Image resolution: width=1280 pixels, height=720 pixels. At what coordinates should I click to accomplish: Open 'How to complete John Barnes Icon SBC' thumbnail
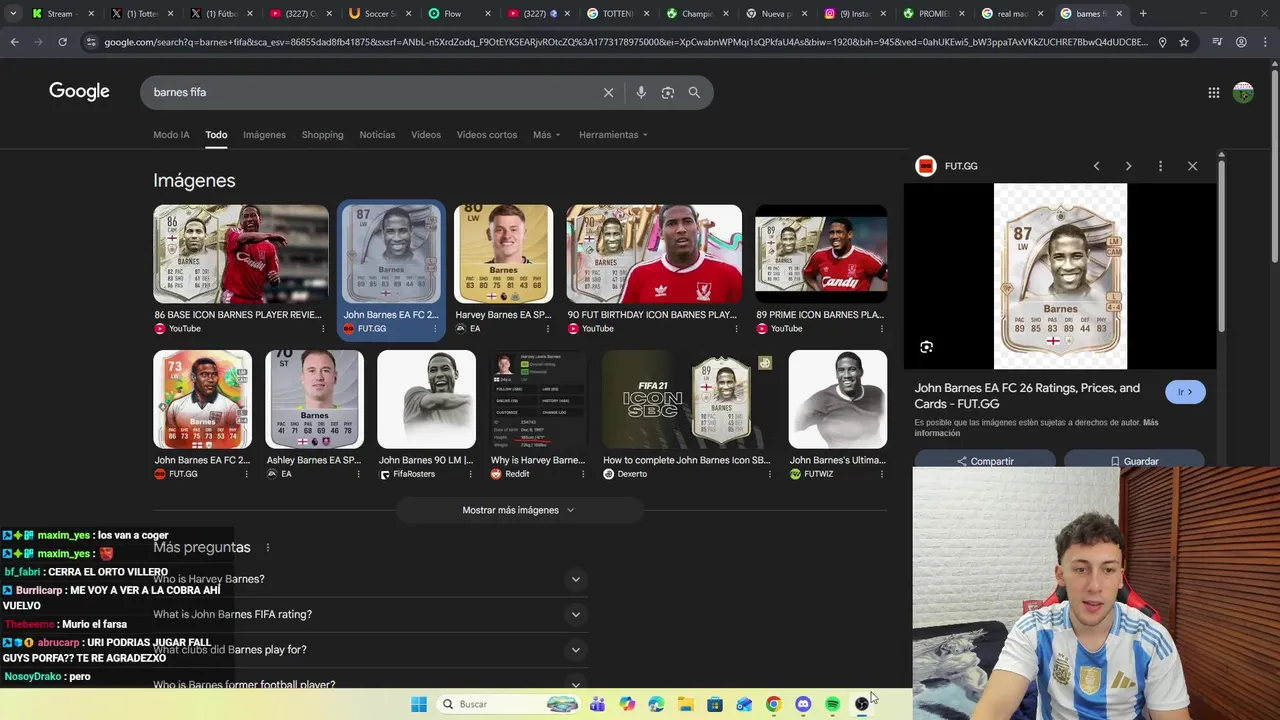tap(688, 399)
